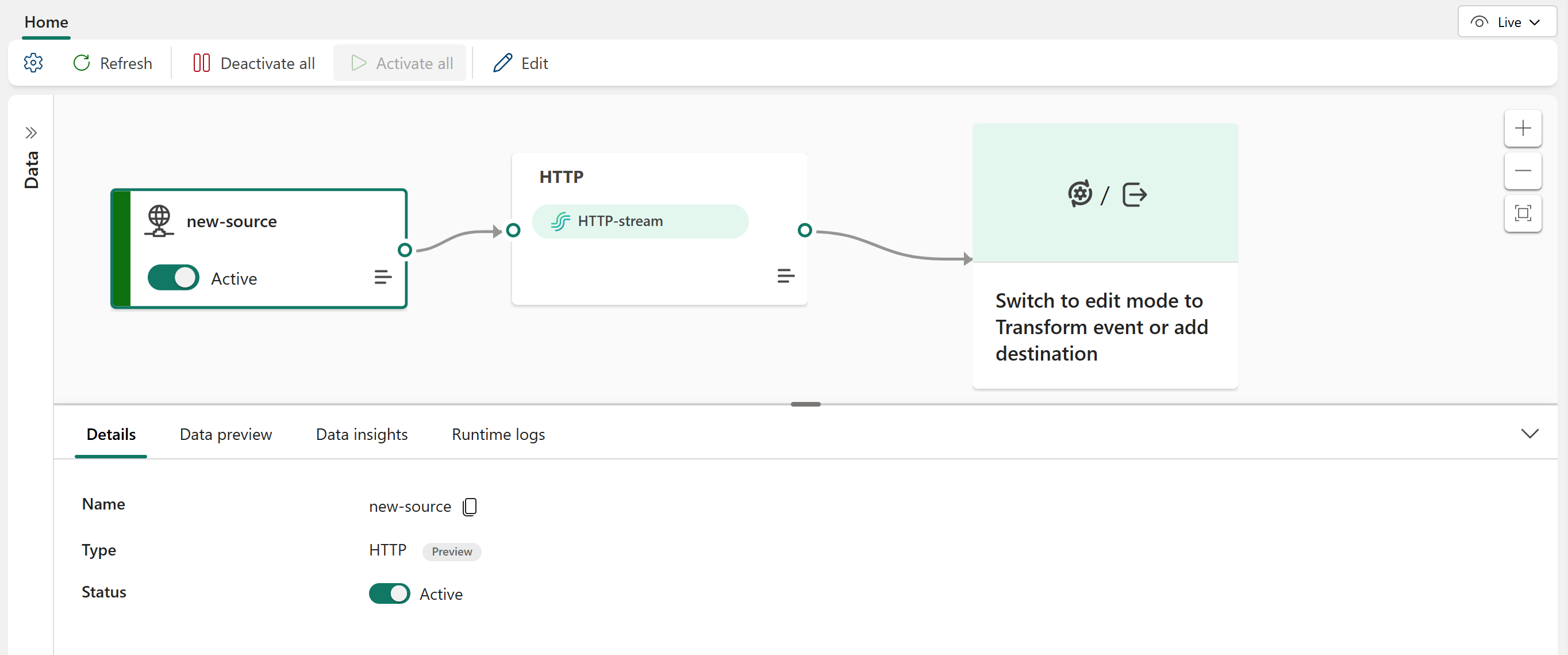Open the HTTP node options menu
The width and height of the screenshot is (1568, 655).
click(786, 276)
